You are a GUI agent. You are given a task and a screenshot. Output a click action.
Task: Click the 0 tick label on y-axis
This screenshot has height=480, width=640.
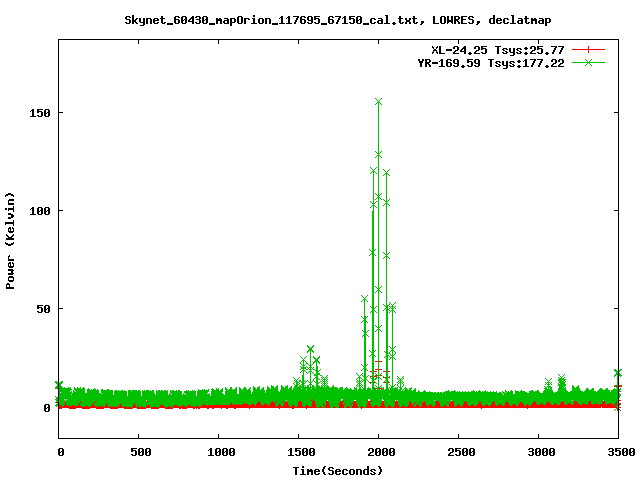pyautogui.click(x=47, y=408)
